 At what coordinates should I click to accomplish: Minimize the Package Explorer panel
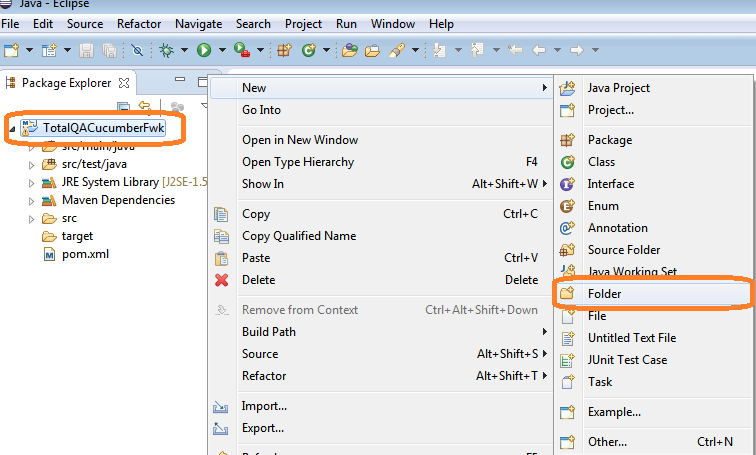pyautogui.click(x=180, y=79)
